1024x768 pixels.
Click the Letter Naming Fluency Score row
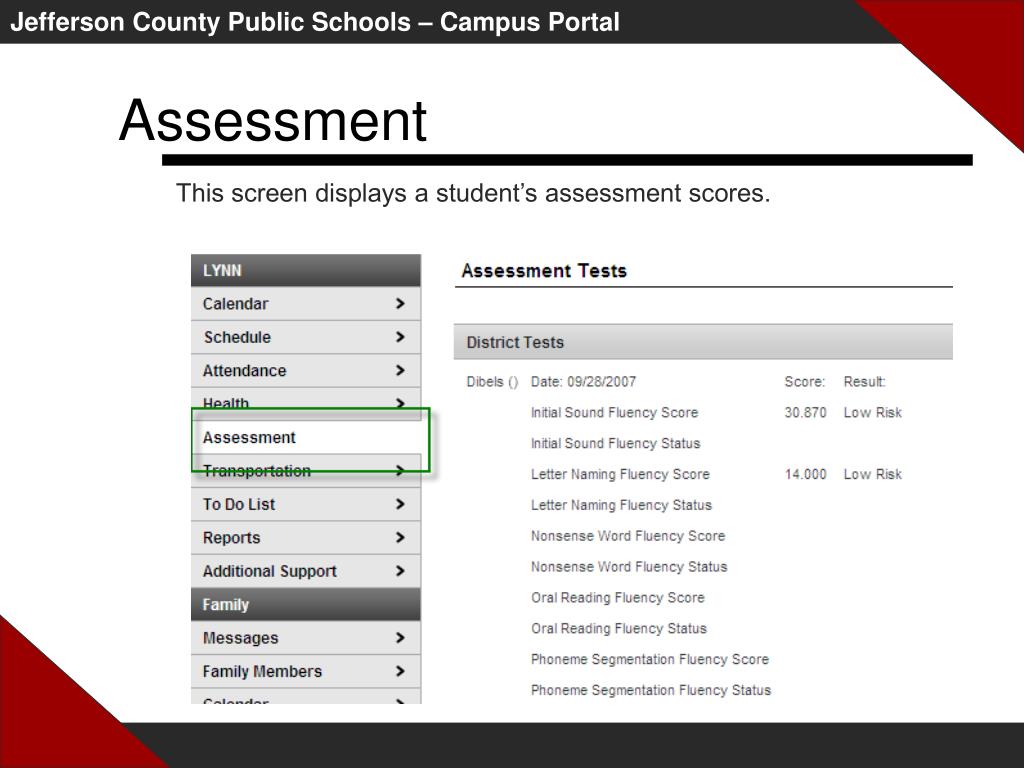click(x=620, y=474)
